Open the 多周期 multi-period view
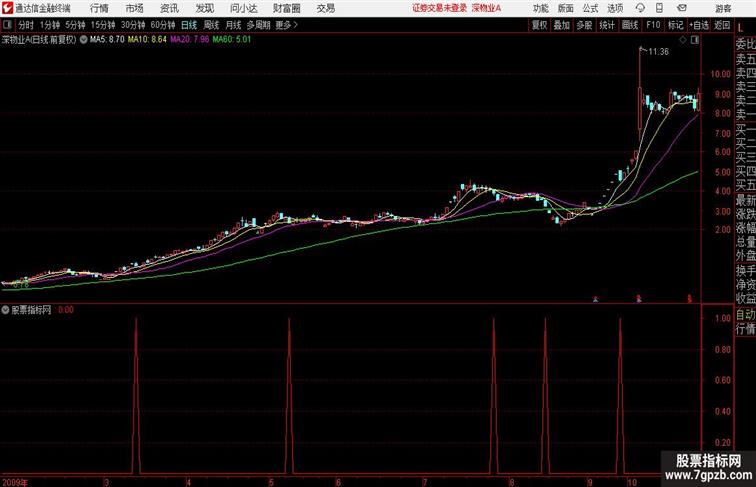 click(x=258, y=25)
